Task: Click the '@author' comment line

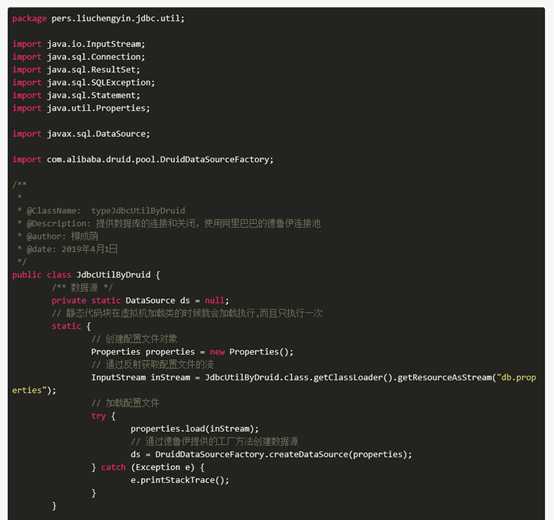Action: pyautogui.click(x=58, y=236)
